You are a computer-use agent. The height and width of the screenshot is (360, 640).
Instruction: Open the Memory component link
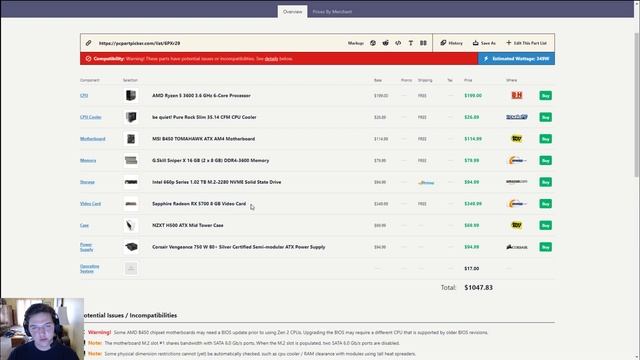pyautogui.click(x=88, y=160)
